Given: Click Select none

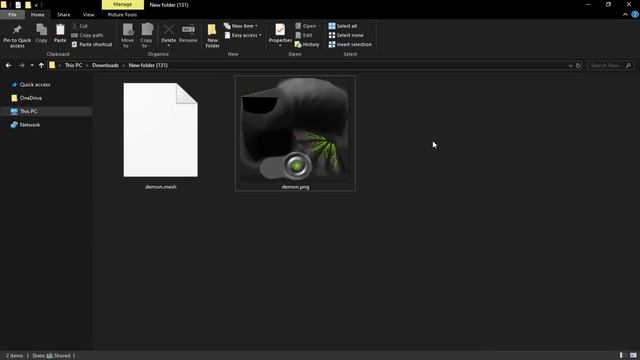Looking at the screenshot, I should click(x=346, y=35).
